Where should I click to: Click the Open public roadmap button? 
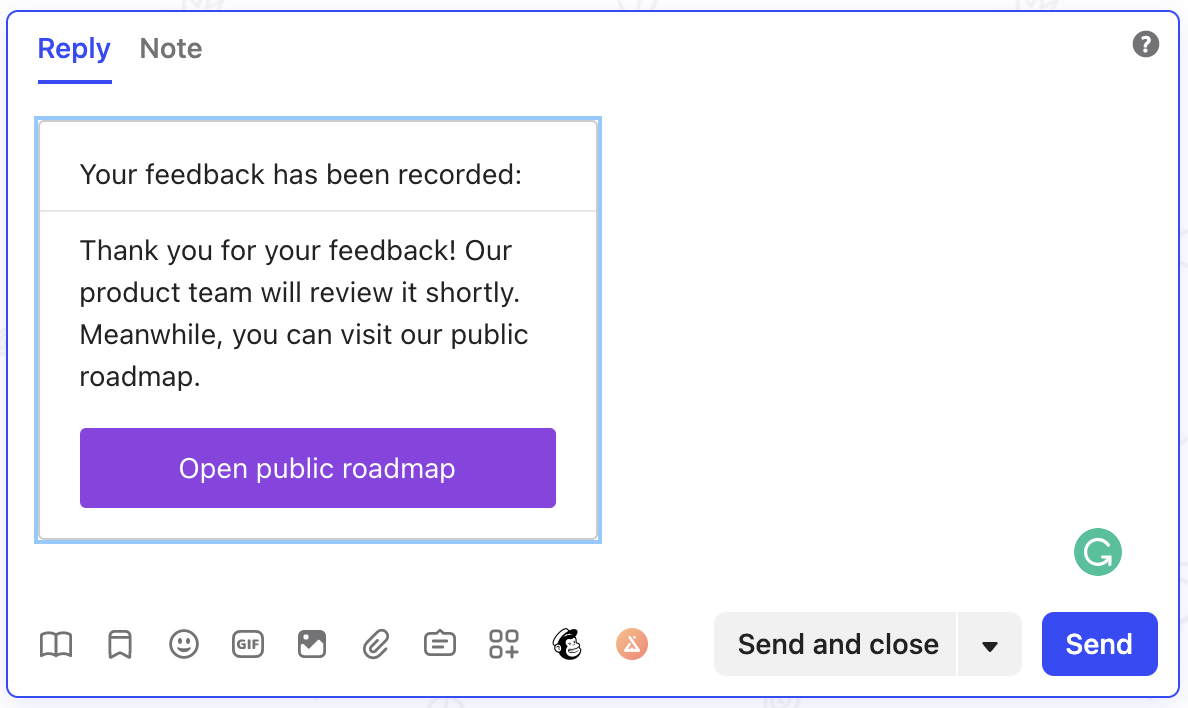coord(317,468)
